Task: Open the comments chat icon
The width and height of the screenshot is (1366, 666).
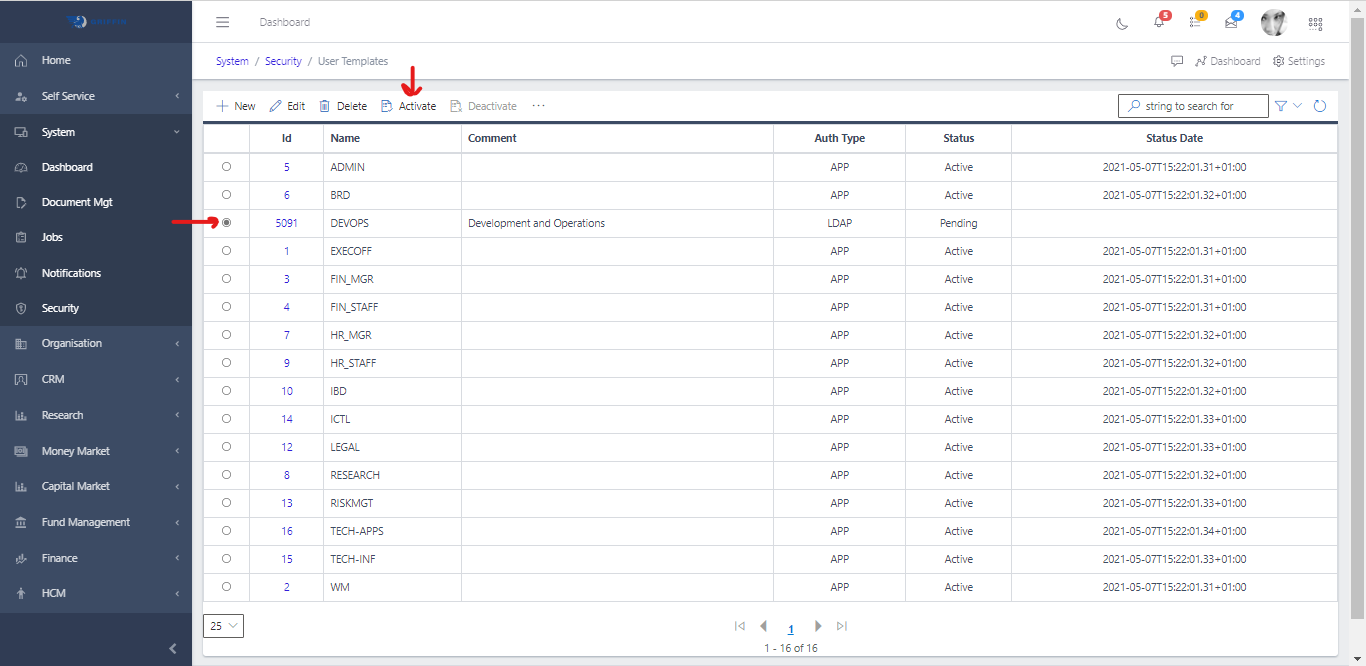Action: (x=1177, y=61)
